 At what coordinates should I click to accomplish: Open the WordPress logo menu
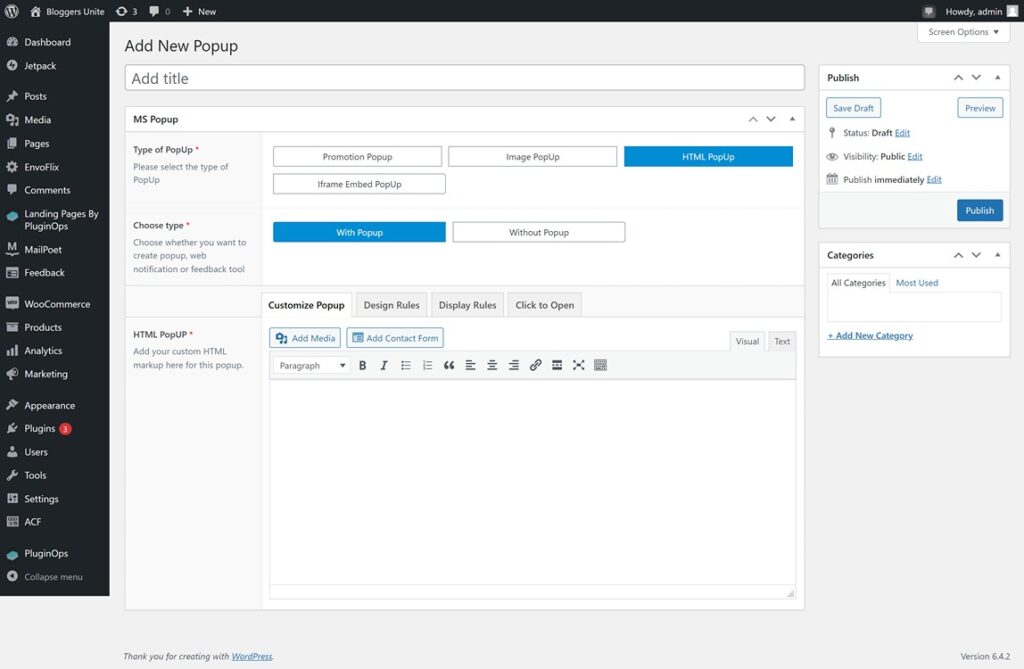12,11
